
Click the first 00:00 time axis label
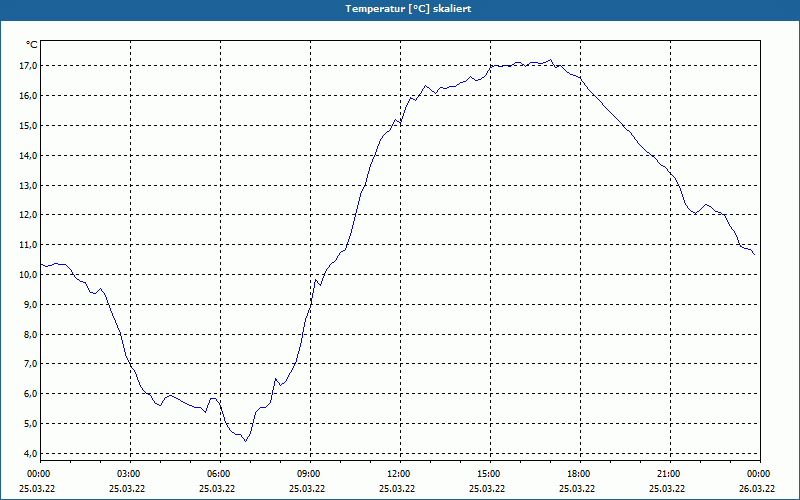pyautogui.click(x=38, y=474)
